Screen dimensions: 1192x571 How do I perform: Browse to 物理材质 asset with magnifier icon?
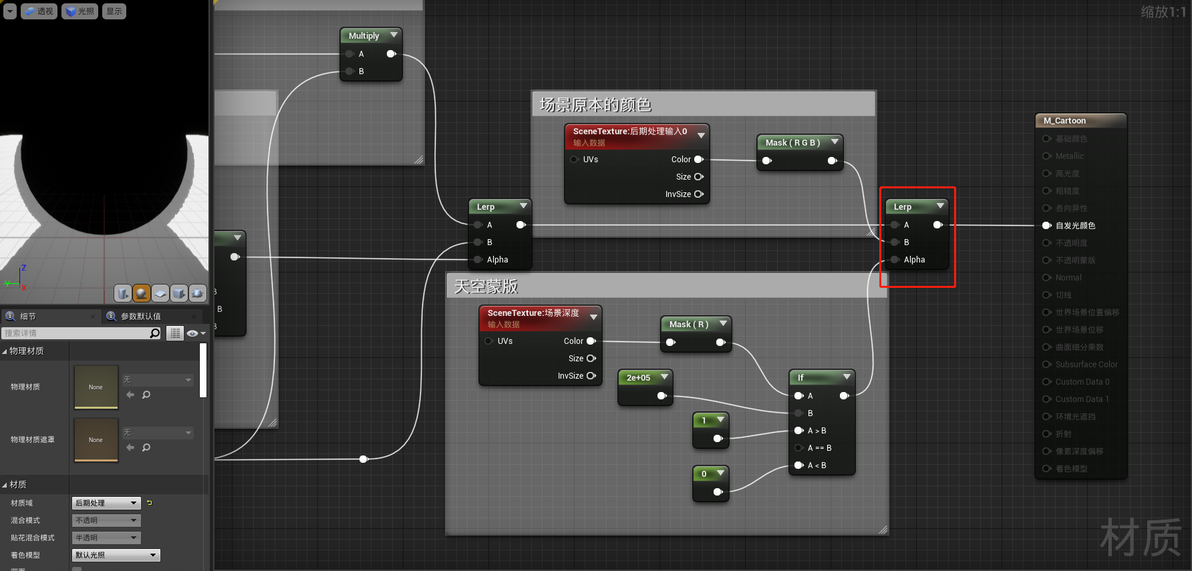click(145, 395)
